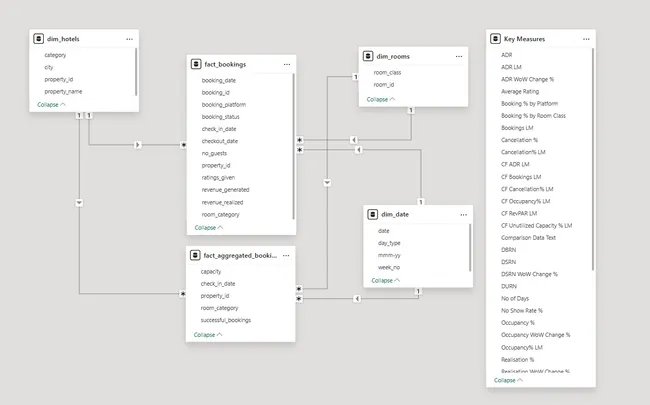Select Comparison Data Text measure

528,238
